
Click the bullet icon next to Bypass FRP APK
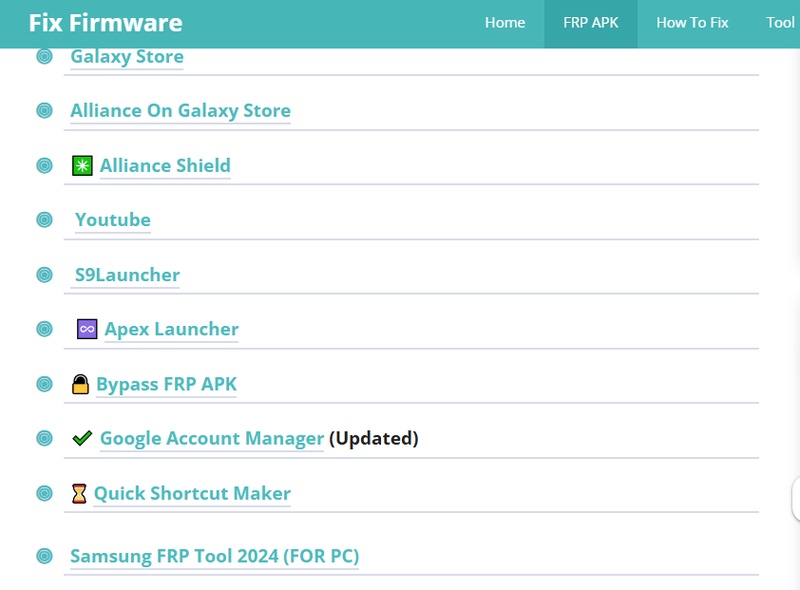coord(44,384)
